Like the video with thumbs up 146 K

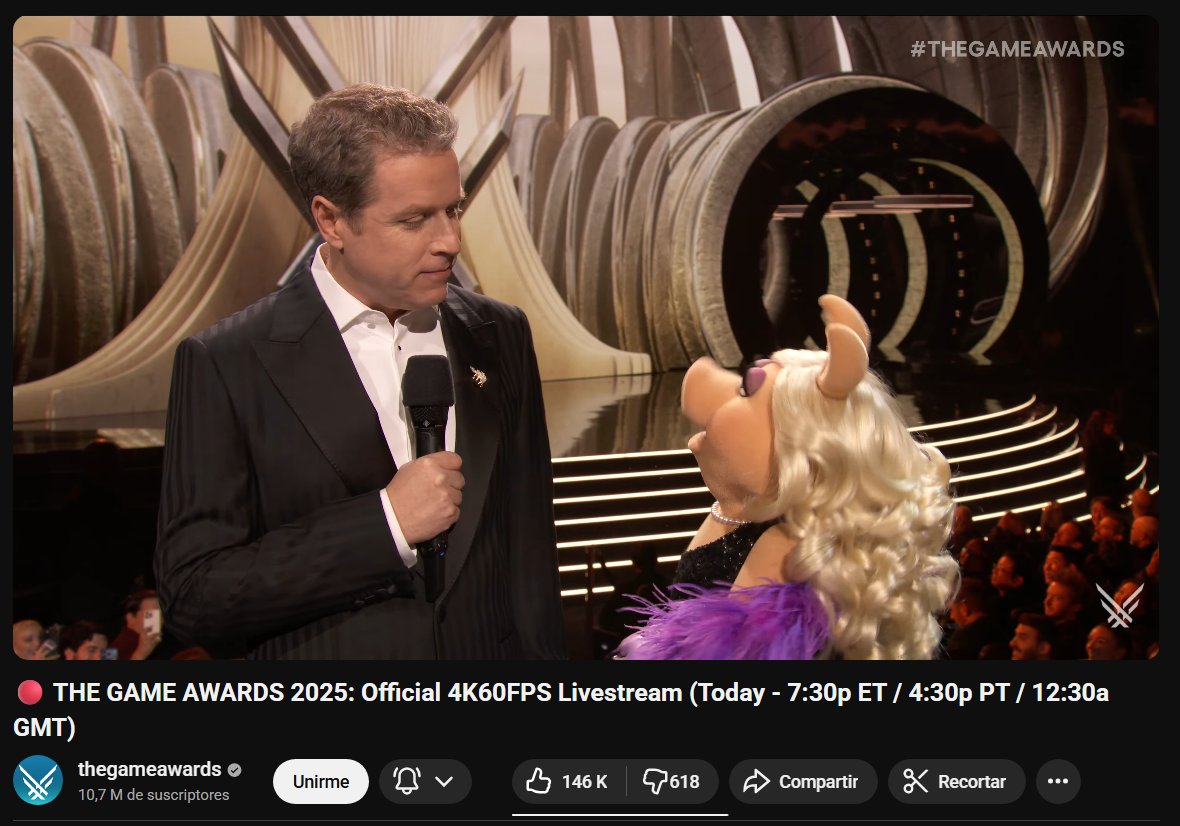point(569,782)
